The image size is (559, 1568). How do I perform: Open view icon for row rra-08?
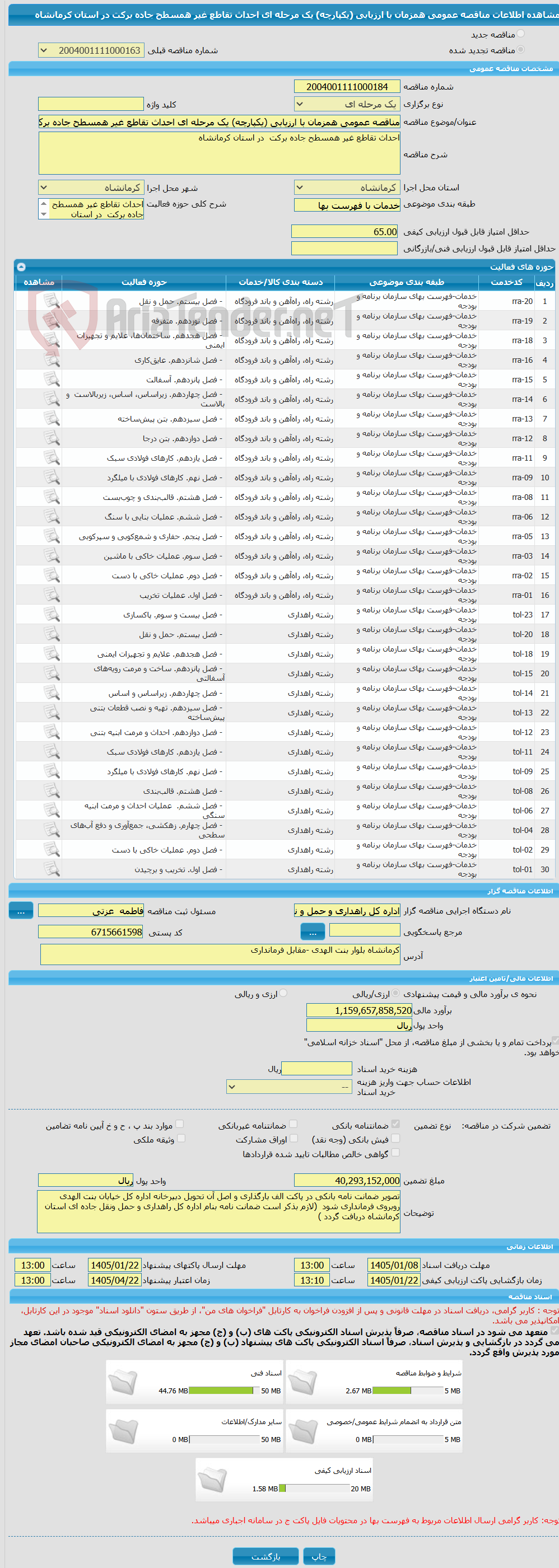pos(52,497)
